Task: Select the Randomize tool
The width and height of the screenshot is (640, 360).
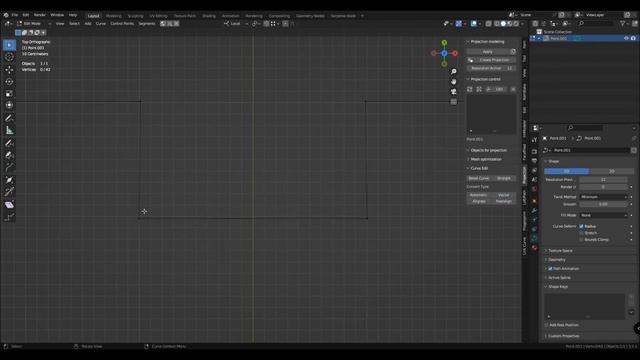Action: pos(9,217)
